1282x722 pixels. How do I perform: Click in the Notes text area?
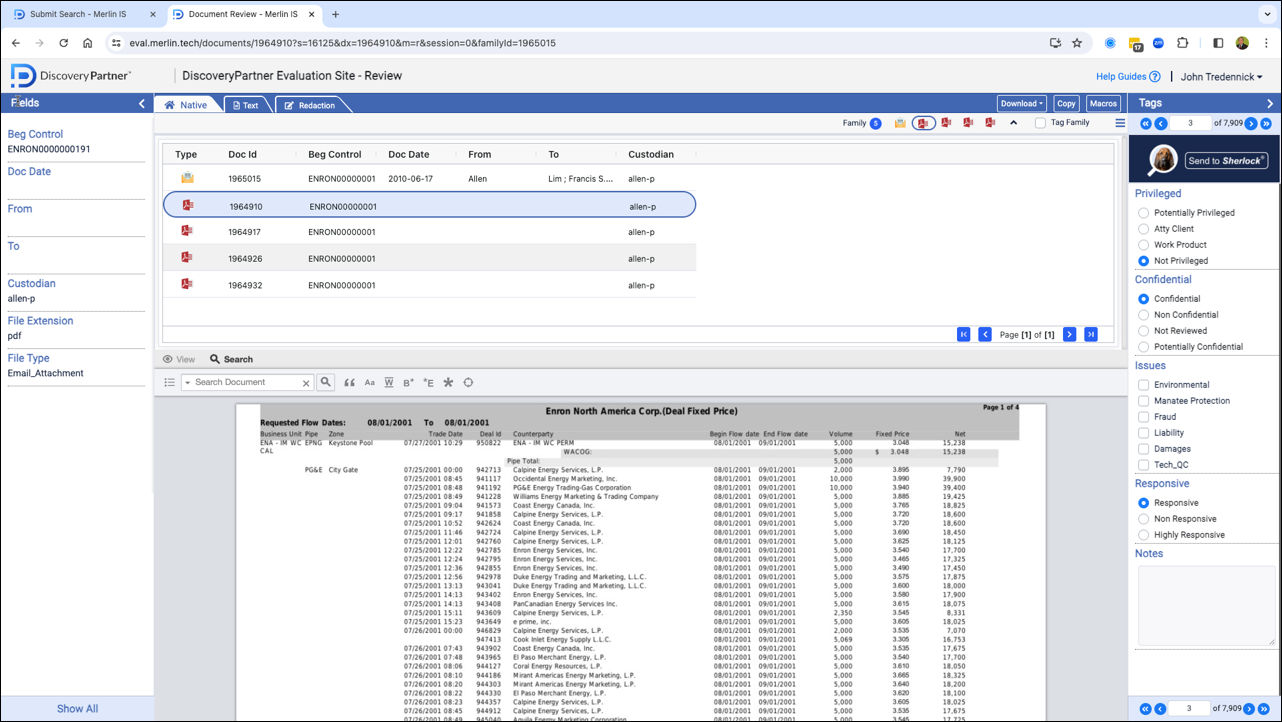click(x=1206, y=605)
